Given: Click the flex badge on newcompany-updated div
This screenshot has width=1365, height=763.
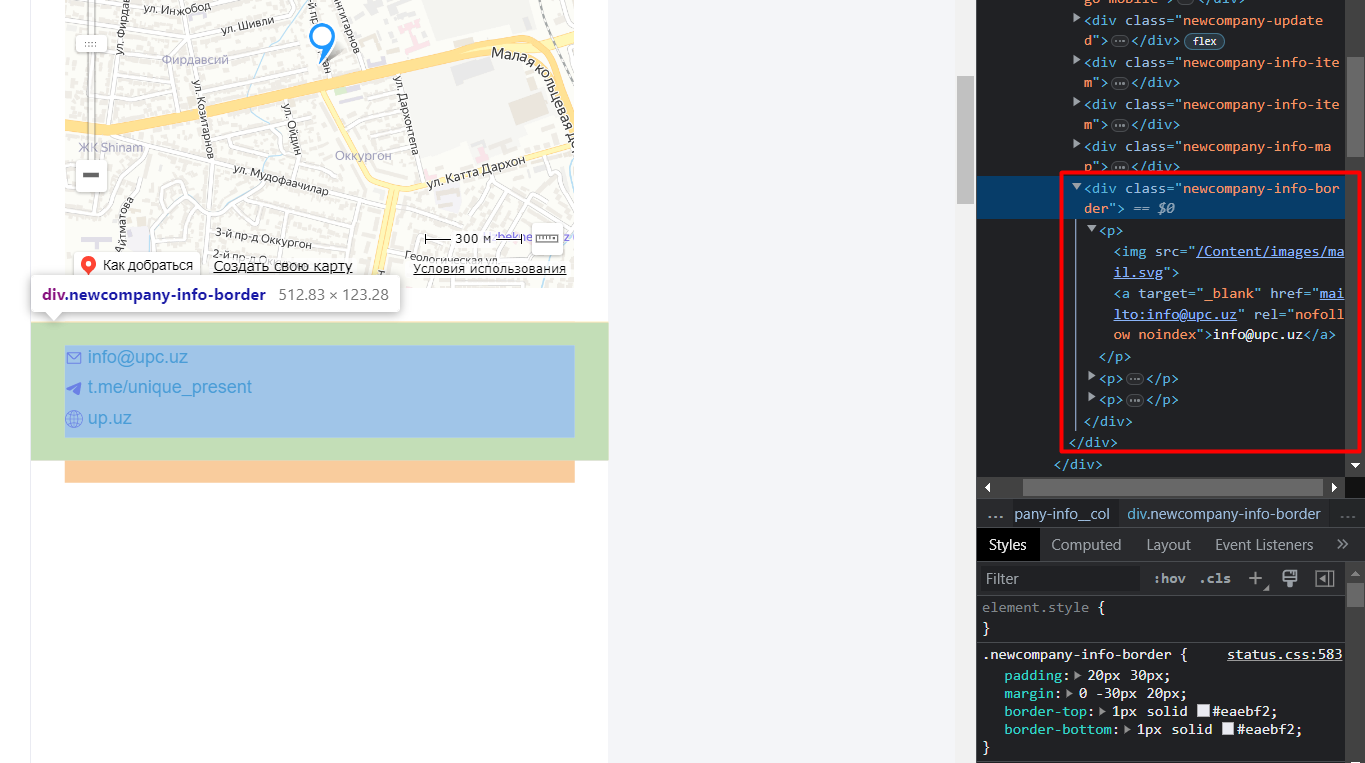Looking at the screenshot, I should point(1205,41).
